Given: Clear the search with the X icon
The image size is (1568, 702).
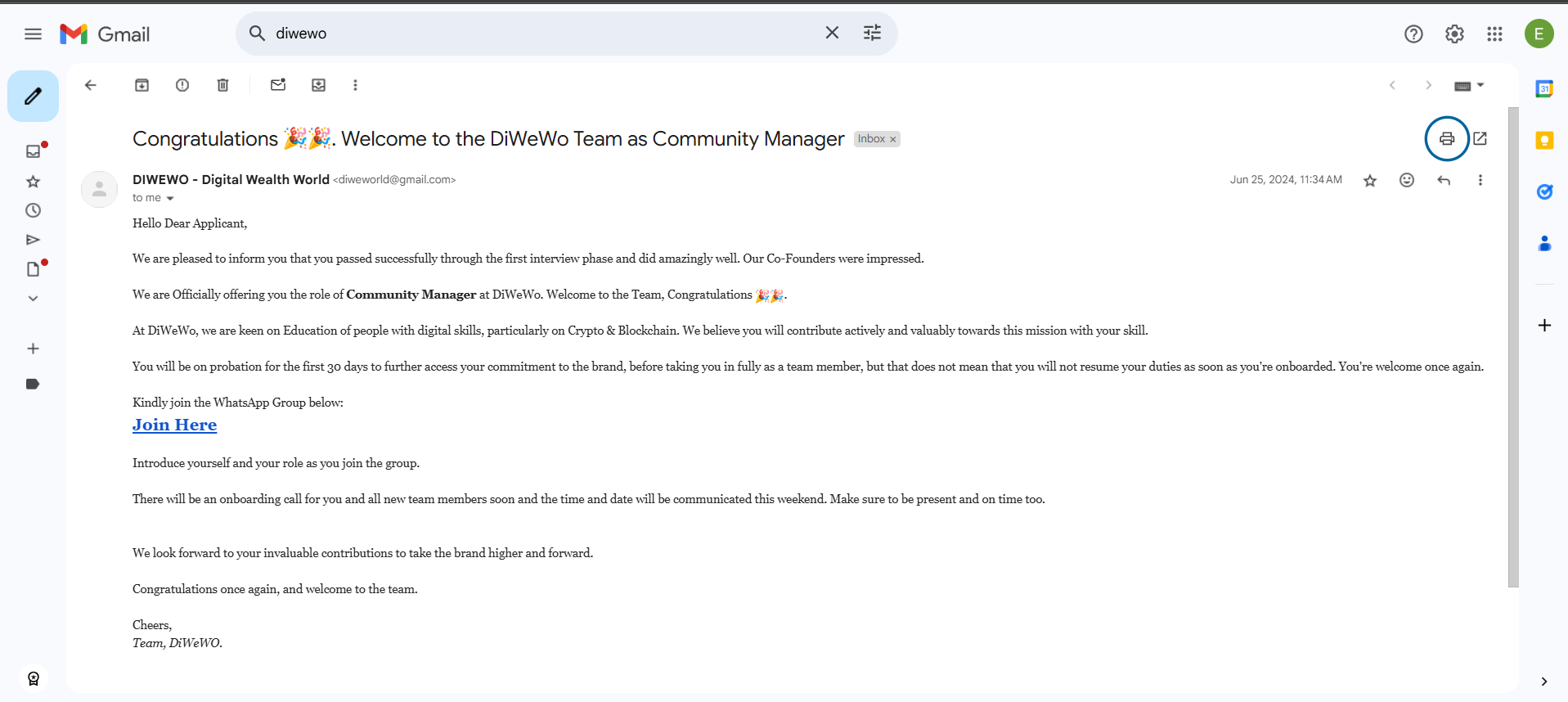Looking at the screenshot, I should click(832, 33).
